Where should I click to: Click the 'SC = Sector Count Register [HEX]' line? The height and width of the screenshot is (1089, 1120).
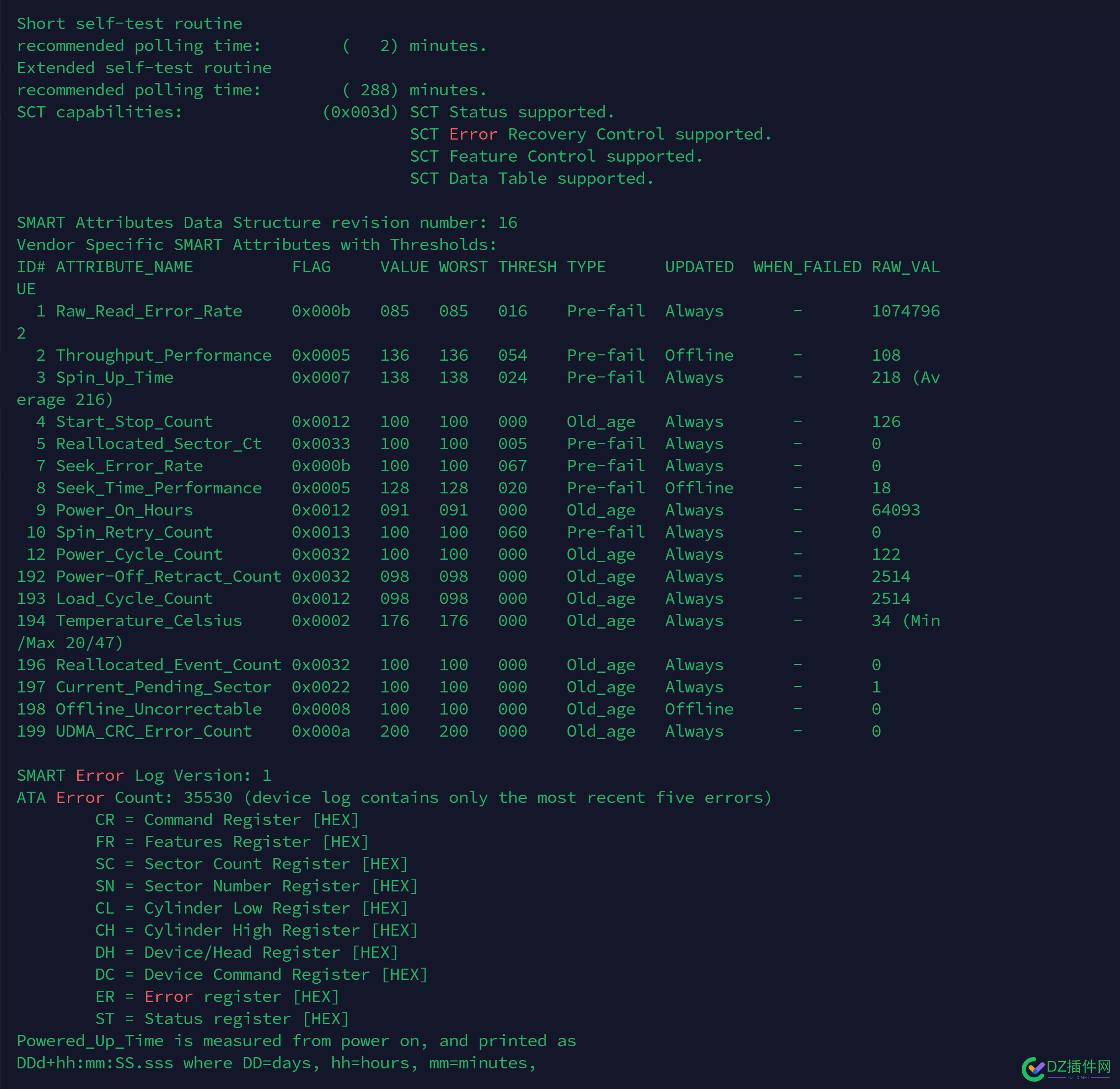pyautogui.click(x=252, y=864)
